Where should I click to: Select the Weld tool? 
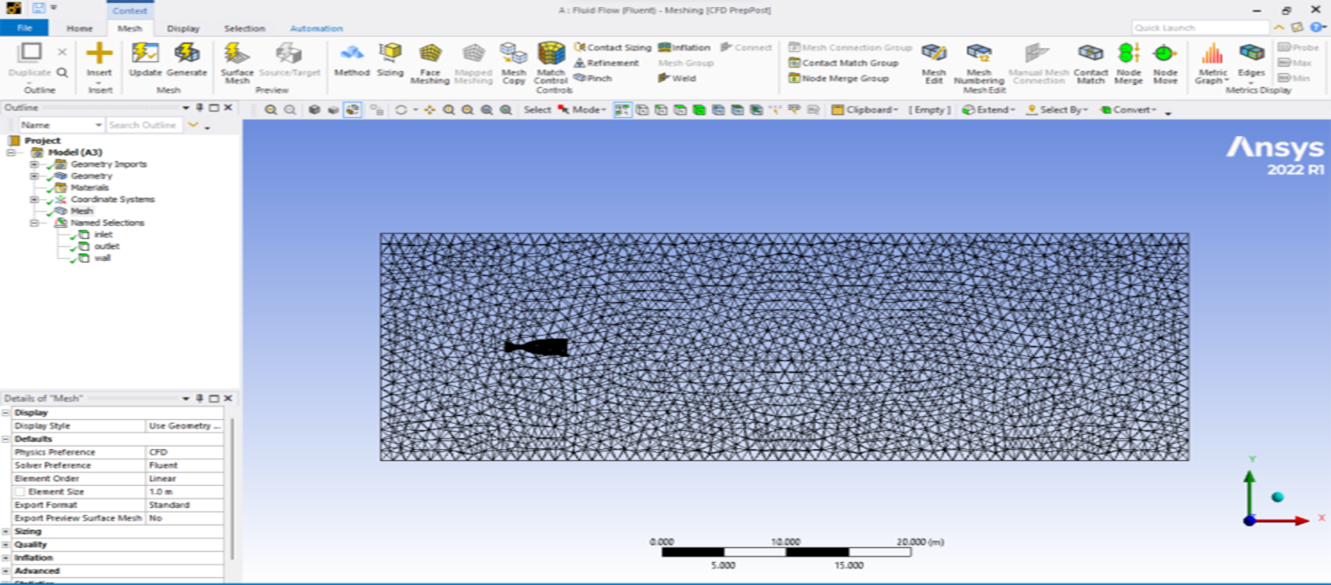(677, 78)
